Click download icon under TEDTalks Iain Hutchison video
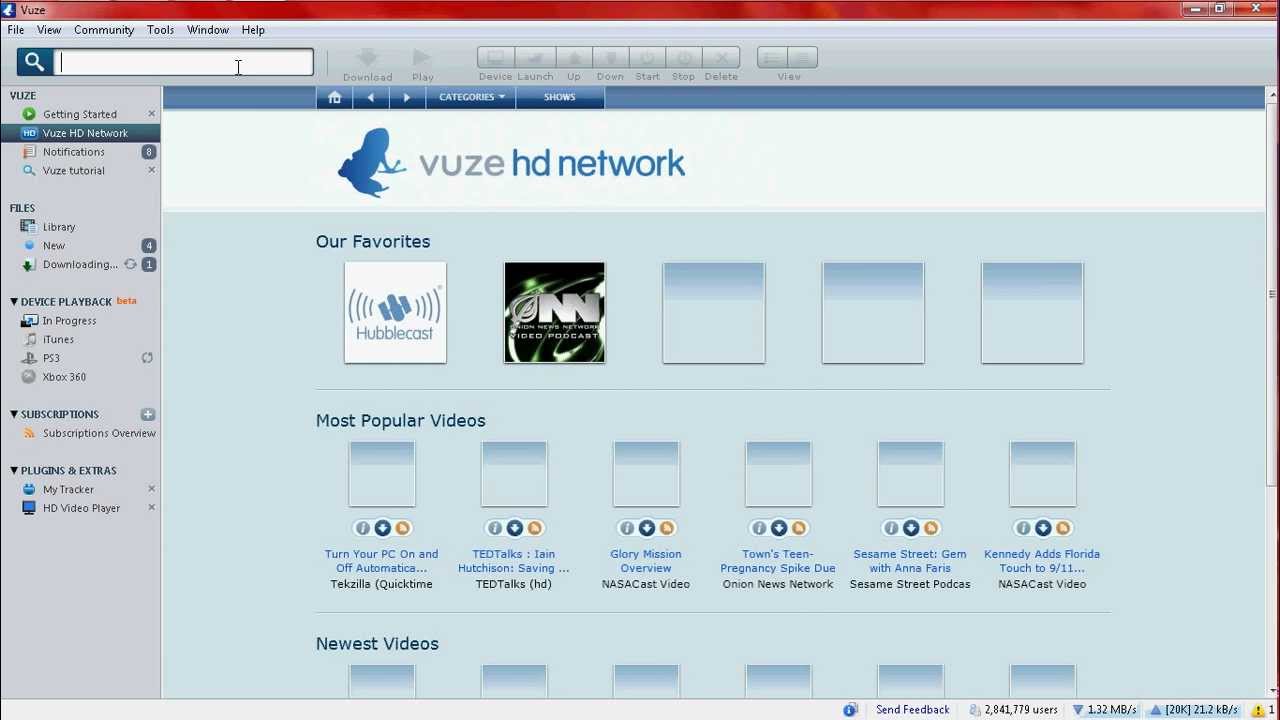Viewport: 1280px width, 720px height. (514, 528)
